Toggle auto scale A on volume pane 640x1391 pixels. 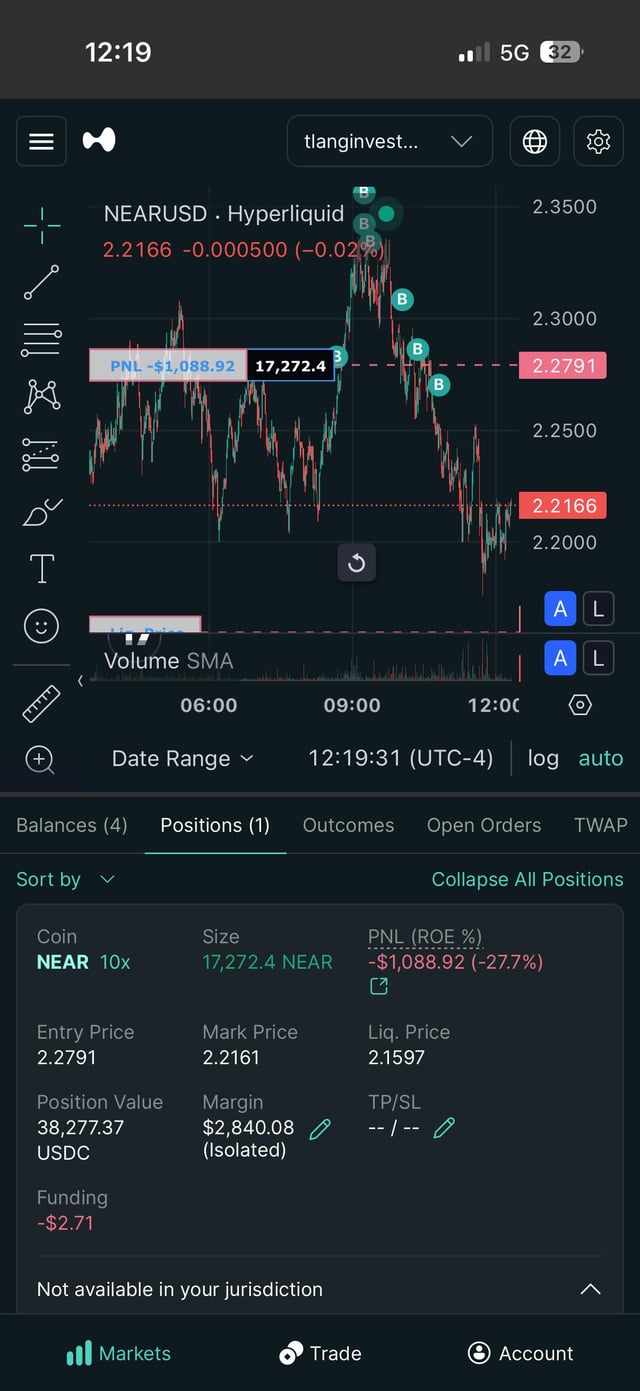tap(560, 657)
